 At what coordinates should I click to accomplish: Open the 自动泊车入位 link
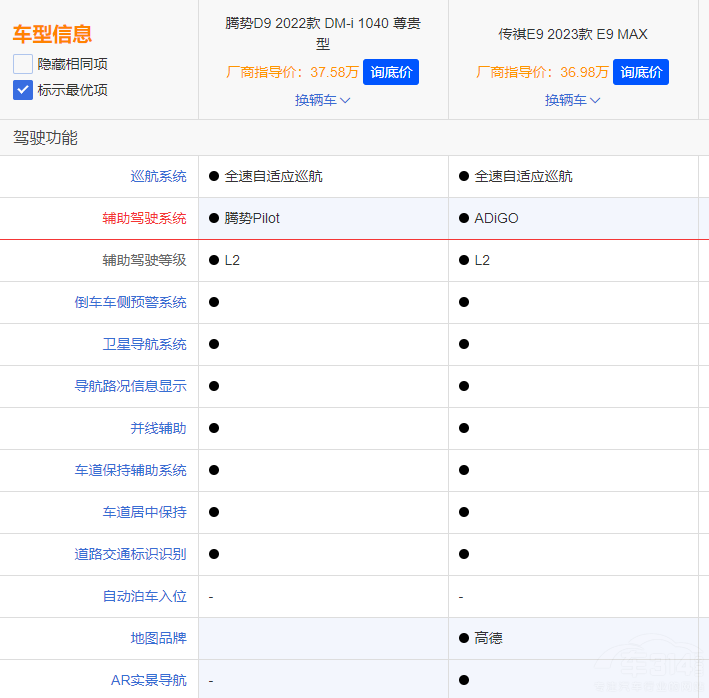pos(144,596)
